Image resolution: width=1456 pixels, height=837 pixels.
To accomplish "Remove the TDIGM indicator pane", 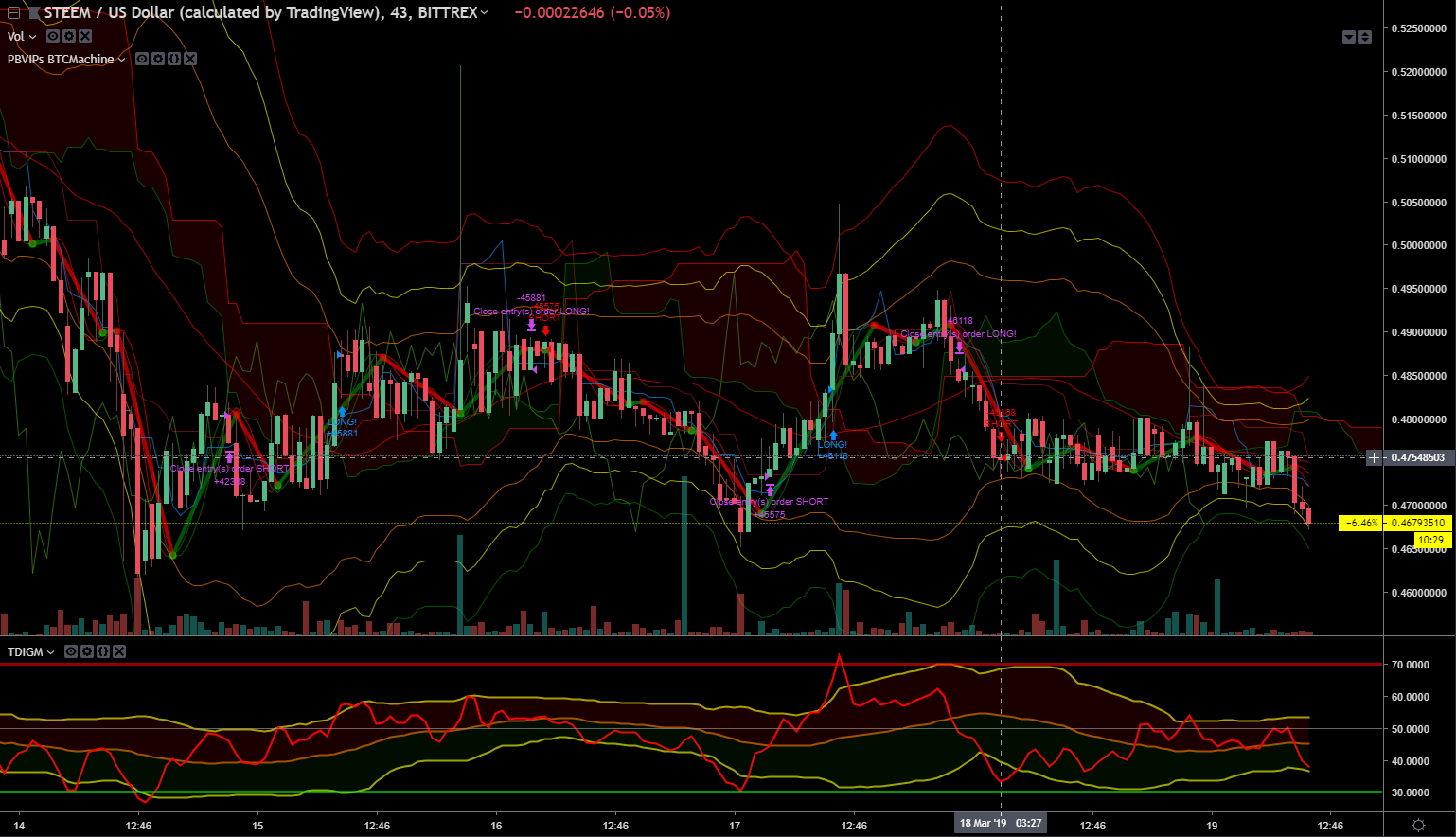I will (x=119, y=651).
